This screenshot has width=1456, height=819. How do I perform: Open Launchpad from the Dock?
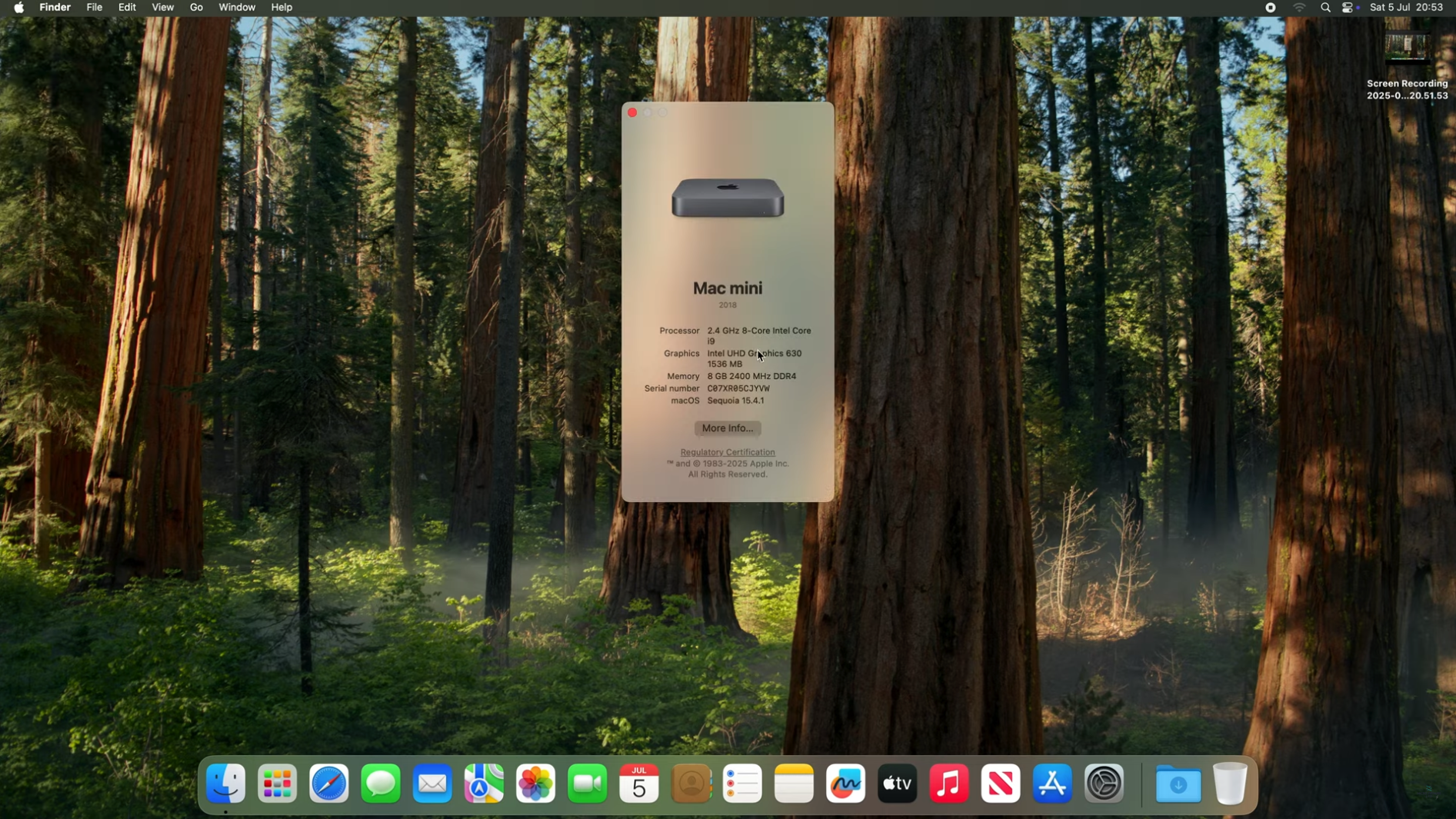[x=278, y=784]
